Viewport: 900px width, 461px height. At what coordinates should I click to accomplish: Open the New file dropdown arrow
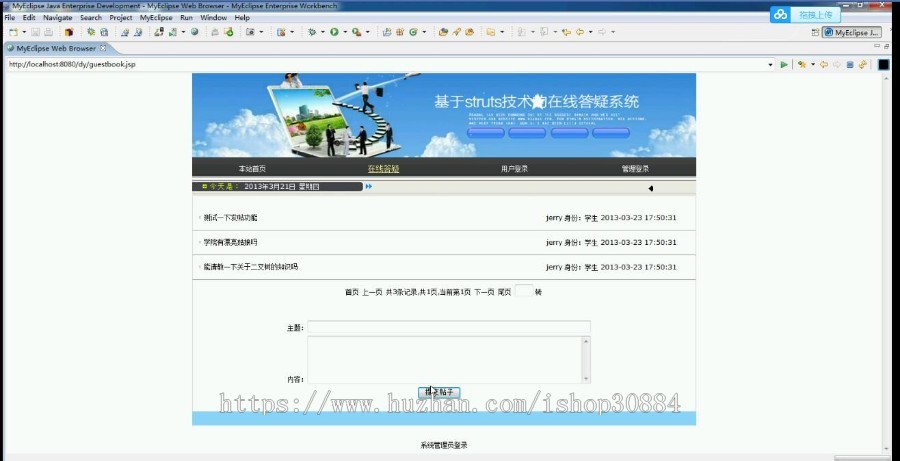tap(24, 32)
